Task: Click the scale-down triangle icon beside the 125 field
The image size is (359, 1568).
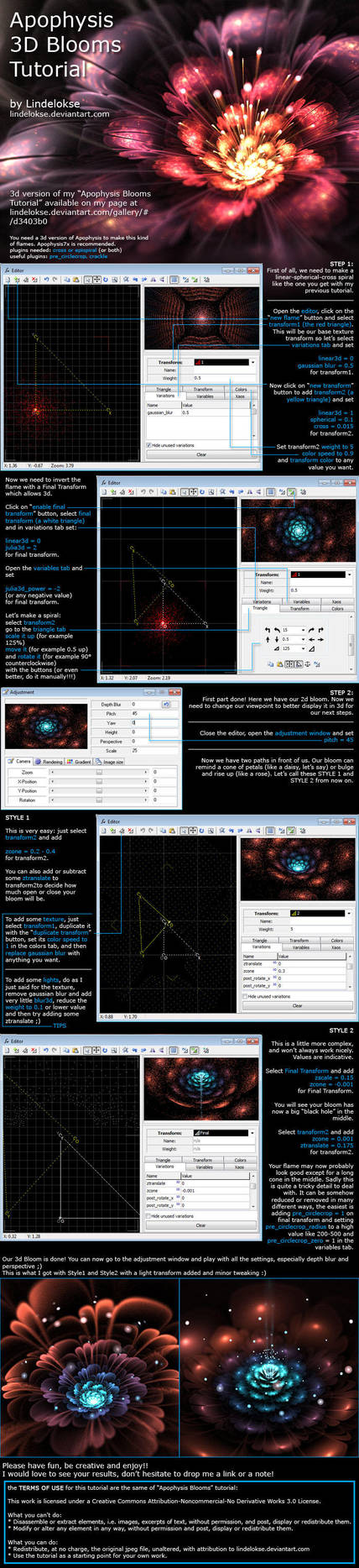Action: pyautogui.click(x=277, y=648)
